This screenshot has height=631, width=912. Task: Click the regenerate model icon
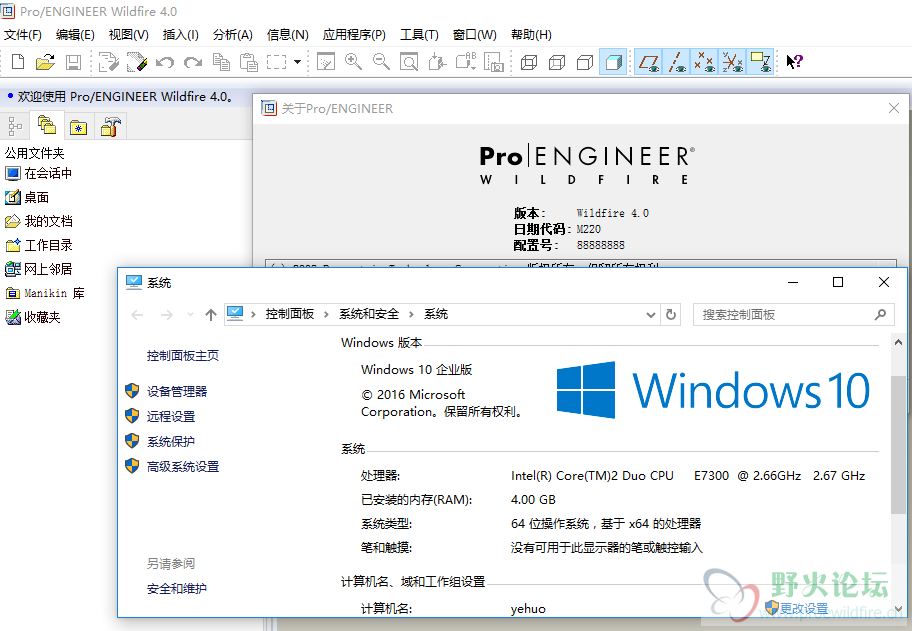click(109, 62)
